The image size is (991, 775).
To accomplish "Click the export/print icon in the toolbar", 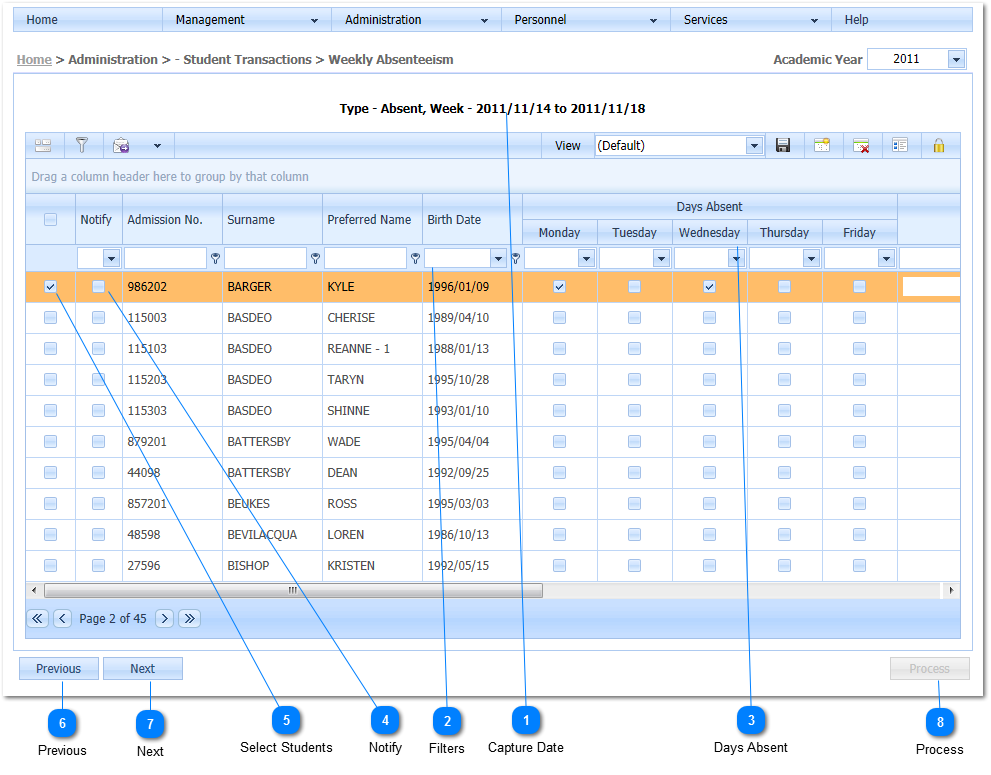I will pyautogui.click(x=121, y=146).
